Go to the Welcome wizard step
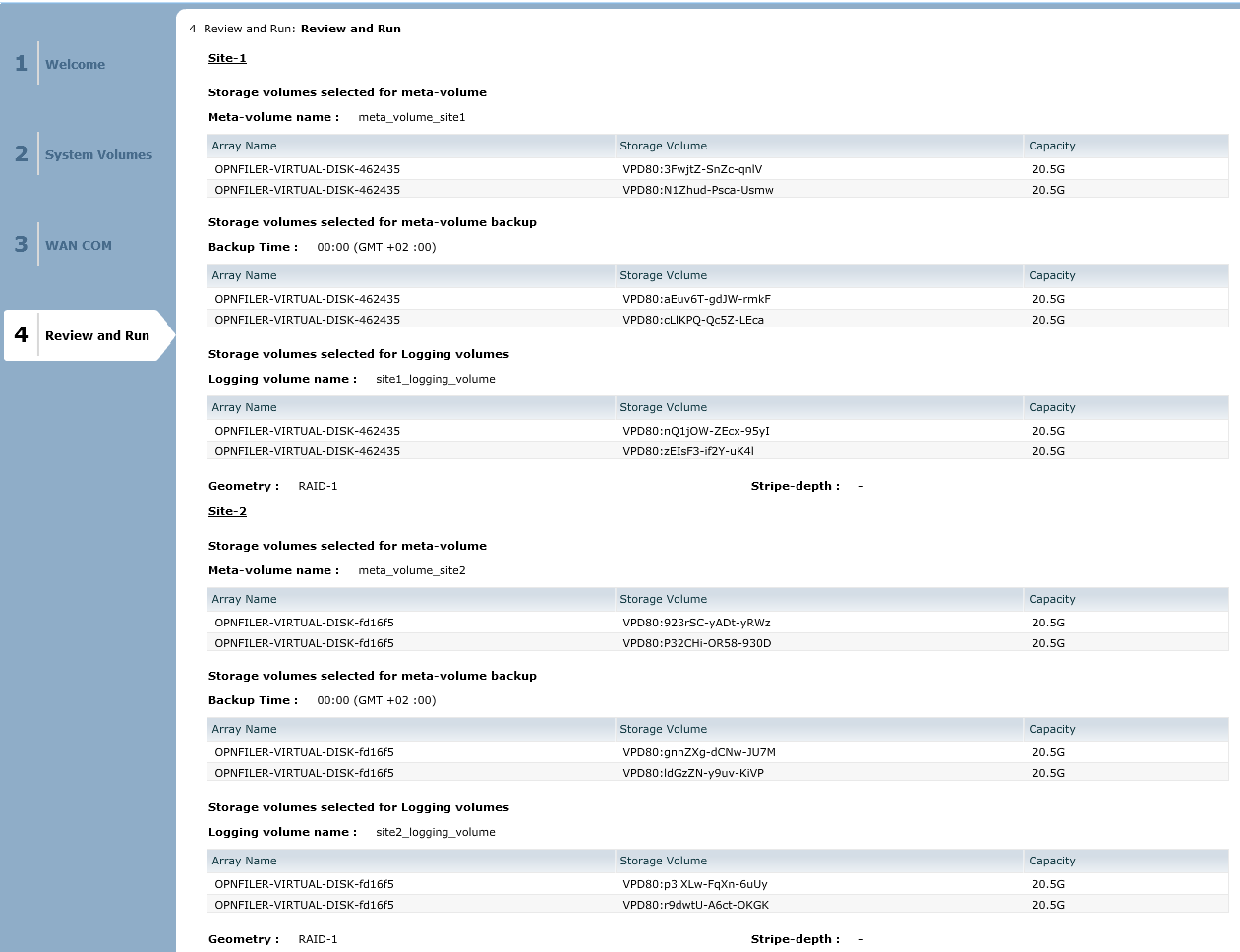This screenshot has width=1240, height=952. [x=75, y=64]
